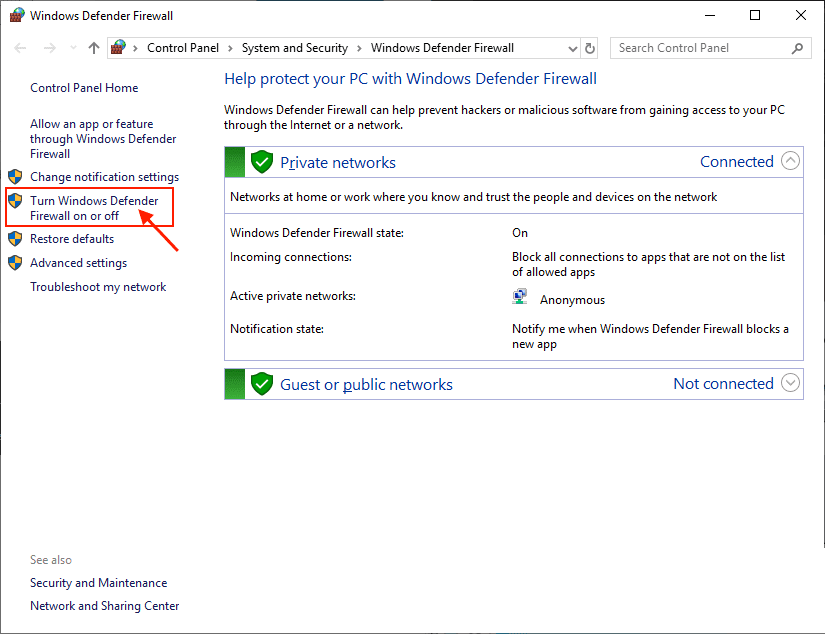Image resolution: width=825 pixels, height=634 pixels.
Task: Open Control Panel breadcrumb
Action: pos(183,48)
